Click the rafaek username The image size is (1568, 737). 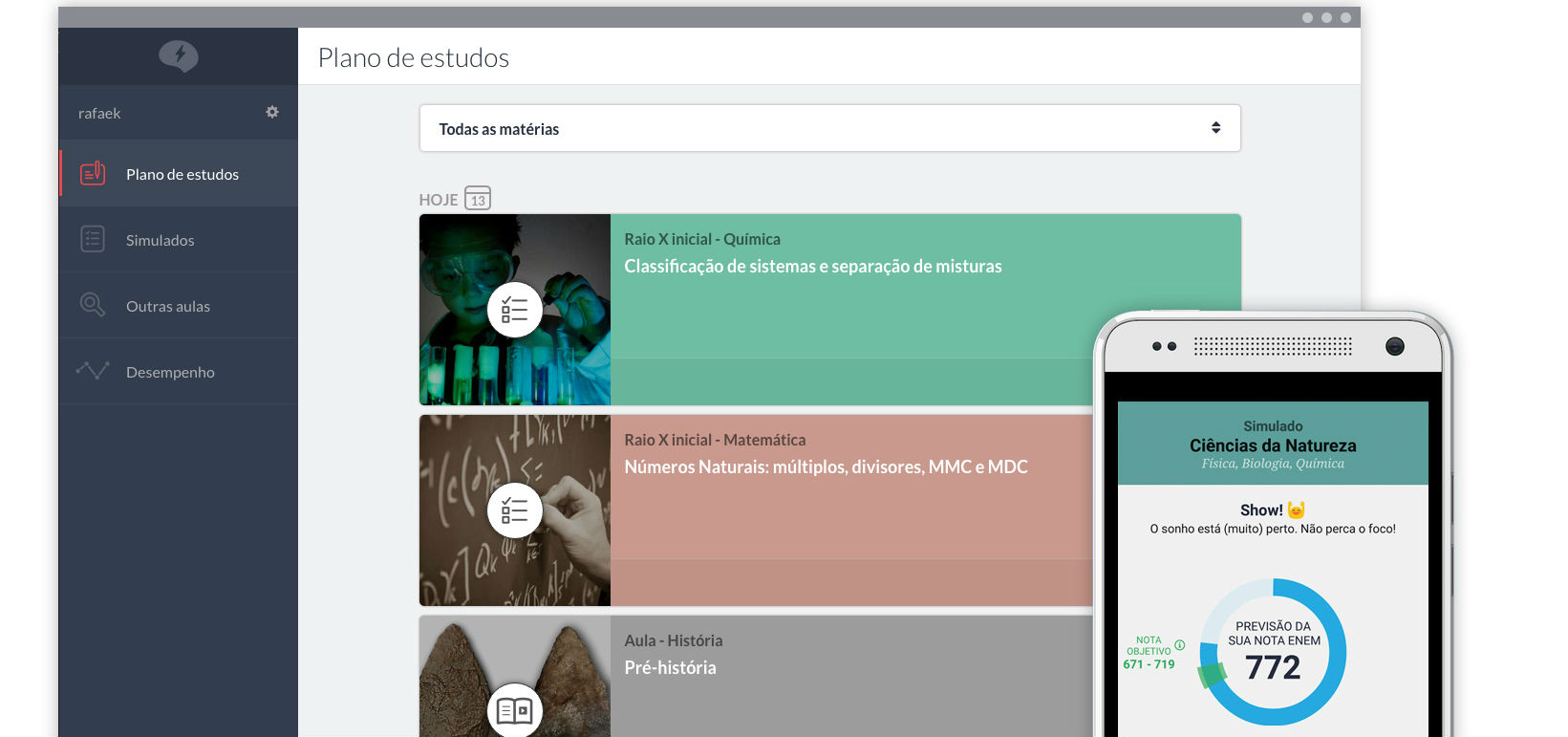tap(99, 113)
